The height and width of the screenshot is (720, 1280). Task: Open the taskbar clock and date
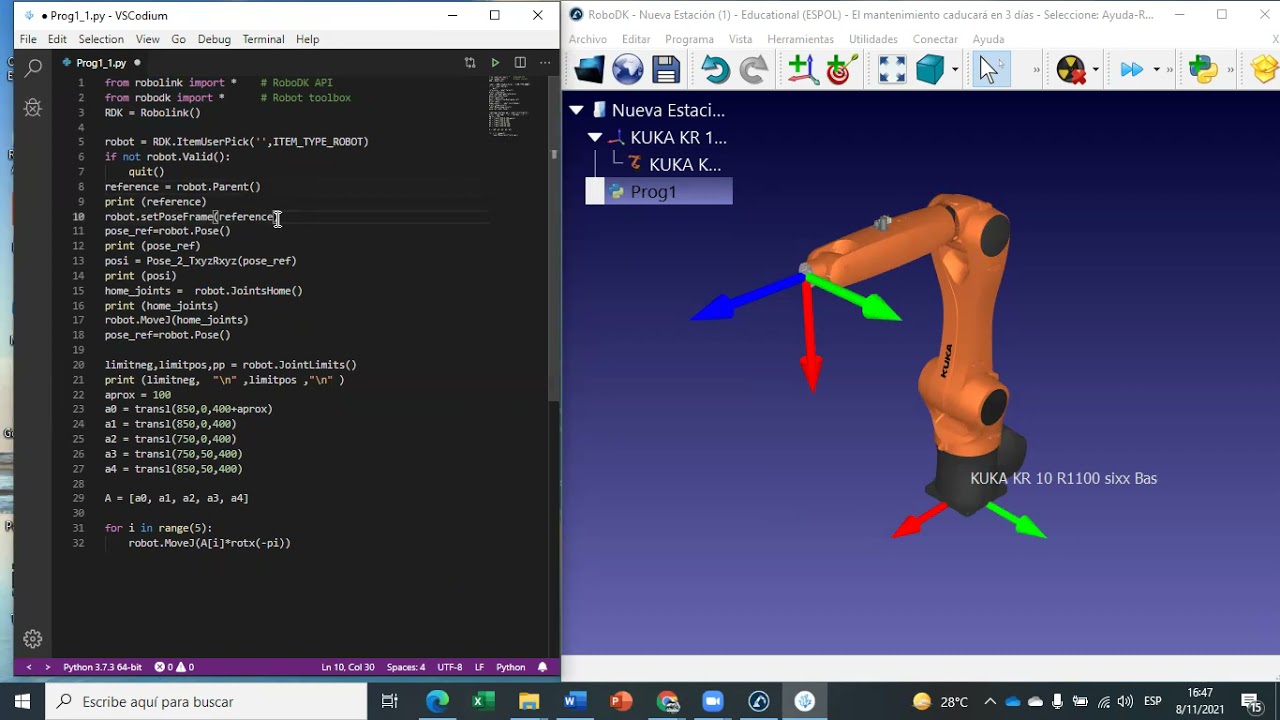point(1200,701)
